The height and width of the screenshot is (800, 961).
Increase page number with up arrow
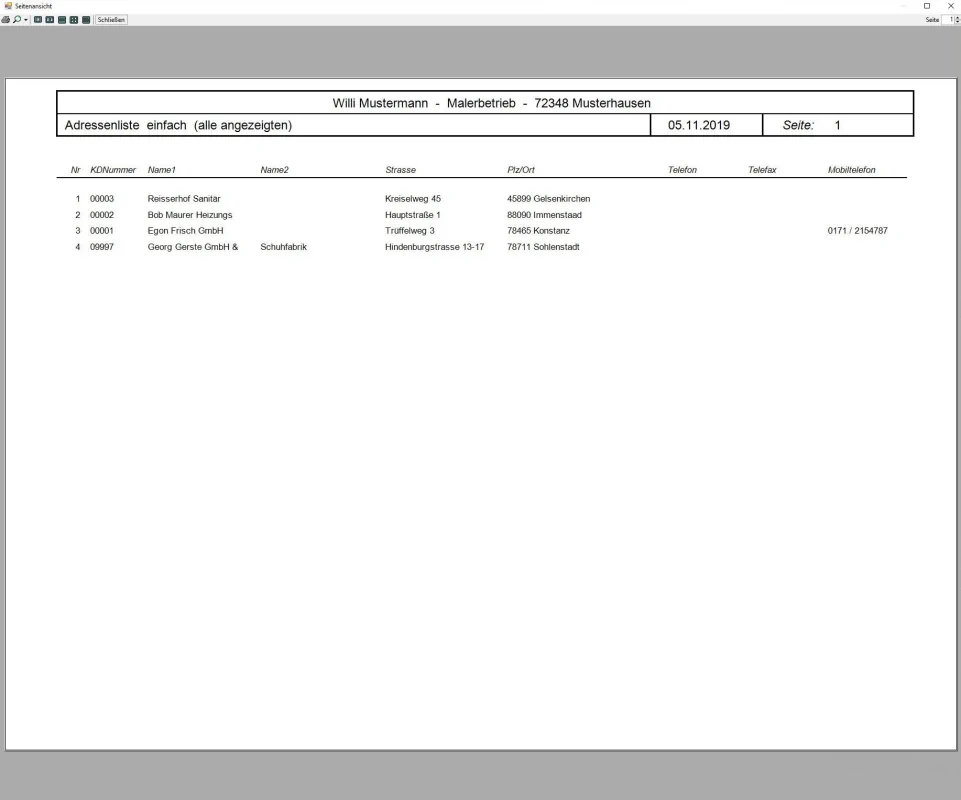click(957, 18)
